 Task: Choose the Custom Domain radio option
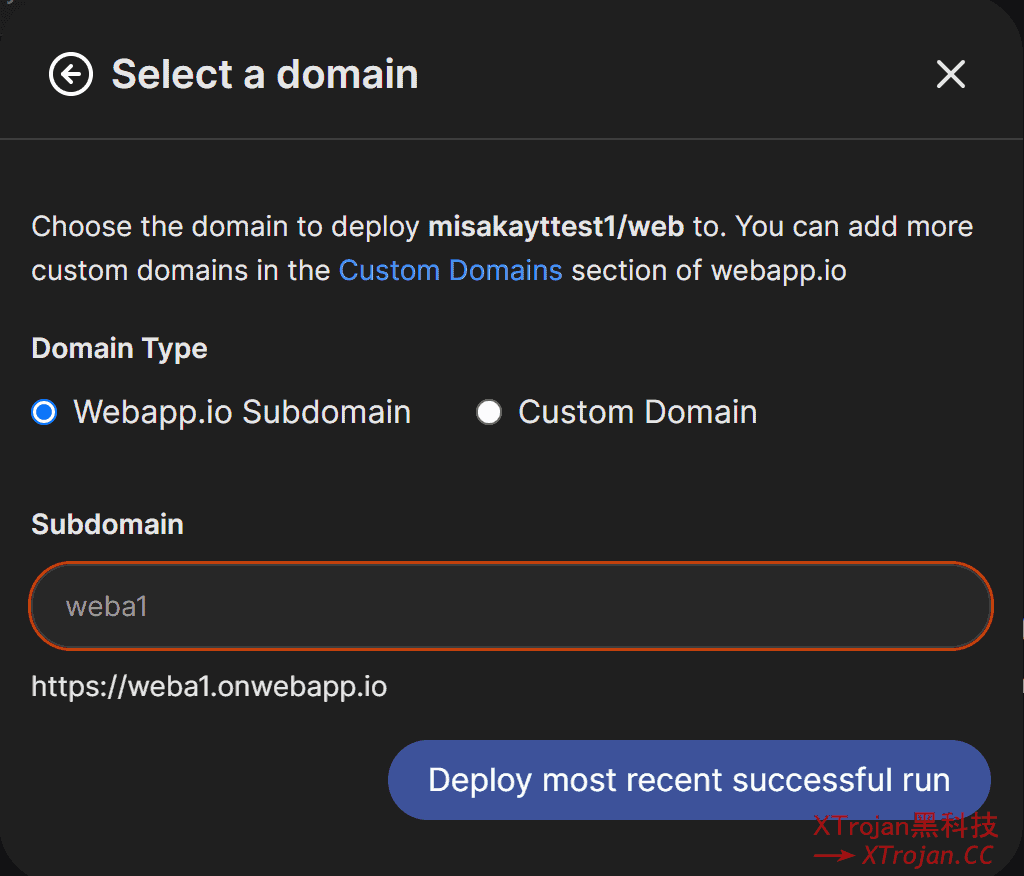pyautogui.click(x=488, y=412)
